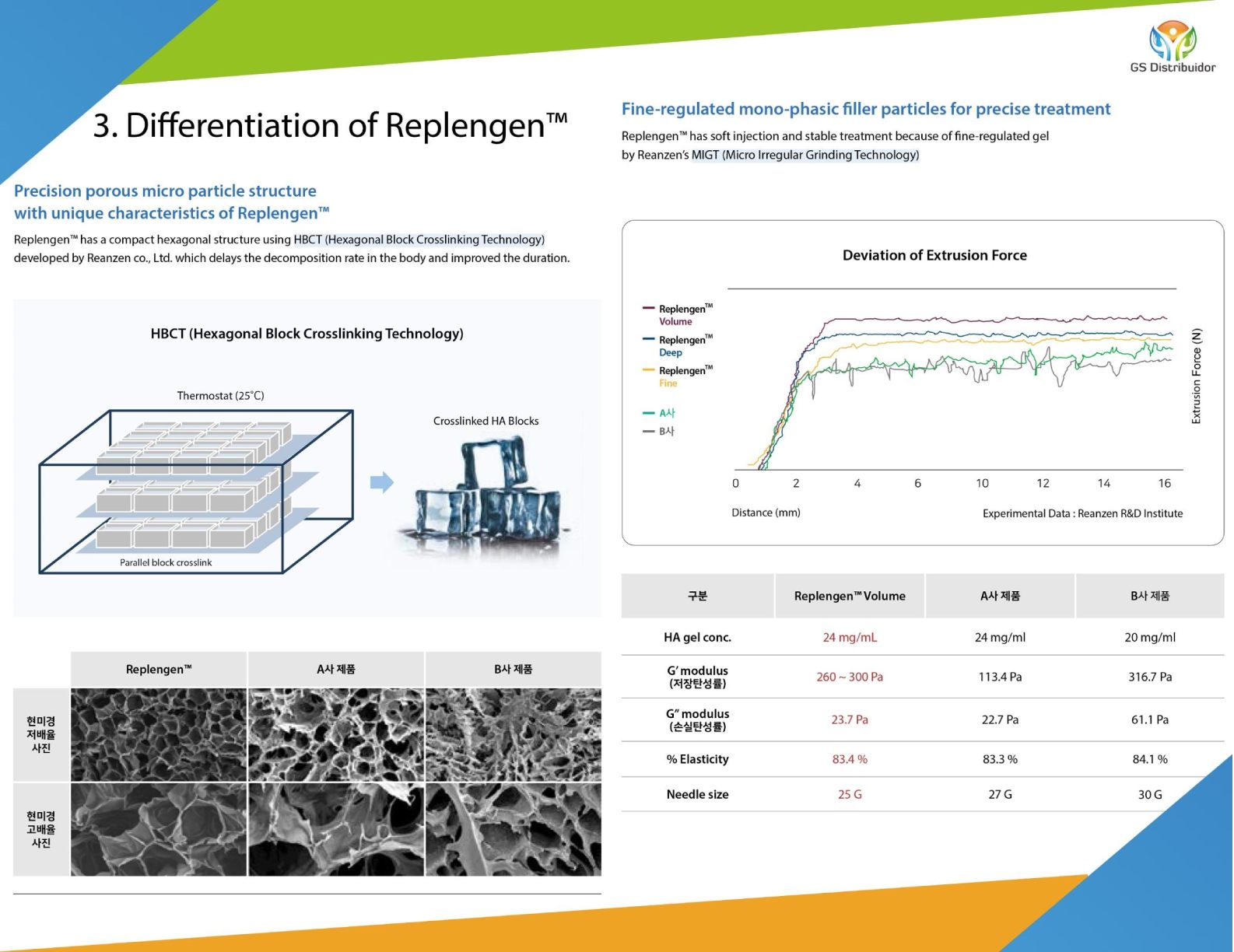Open the A사 제품 low-magnification microscope image
The image size is (1234, 952).
[336, 734]
